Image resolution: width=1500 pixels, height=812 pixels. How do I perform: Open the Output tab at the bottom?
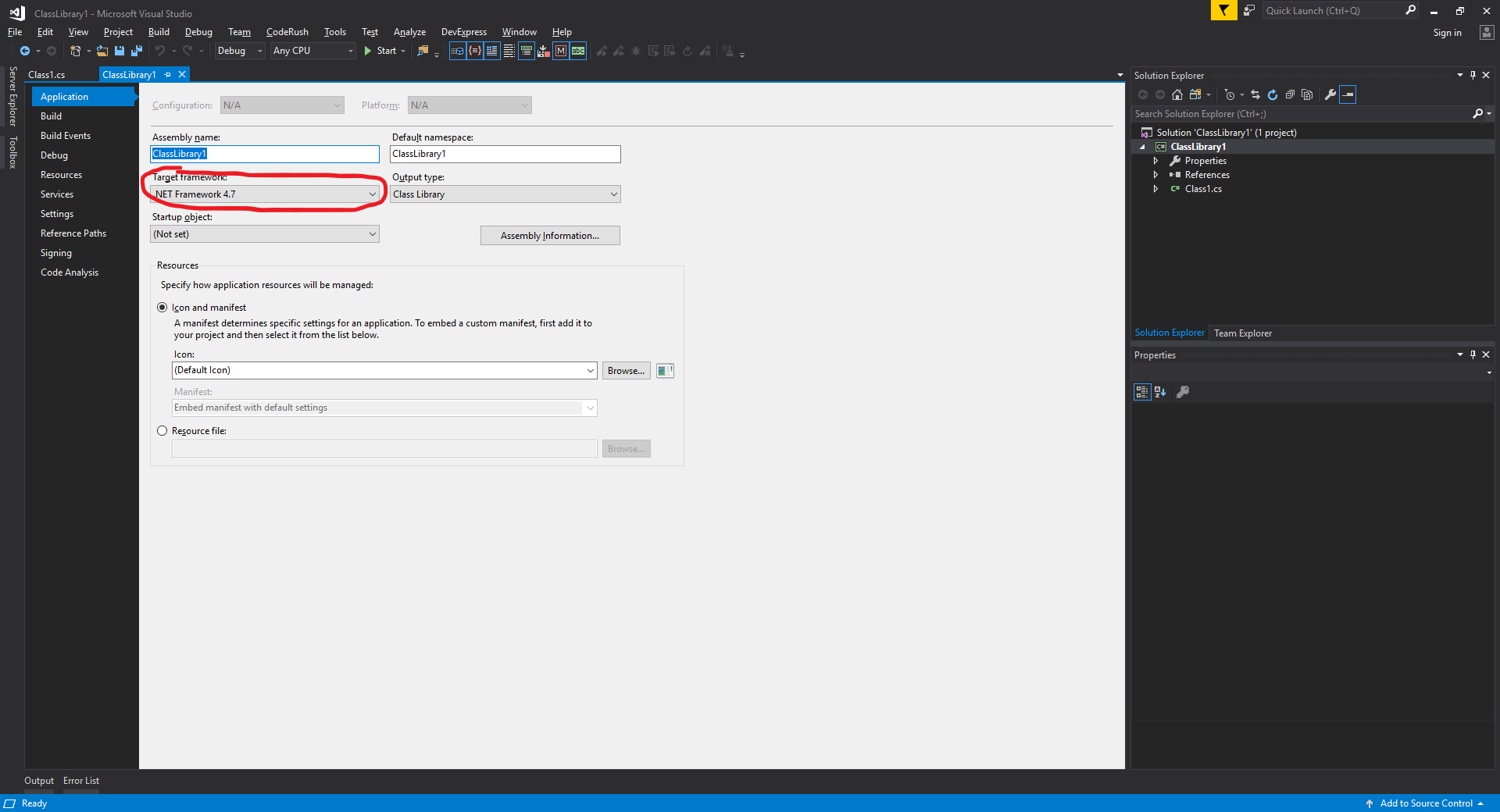pyautogui.click(x=39, y=781)
